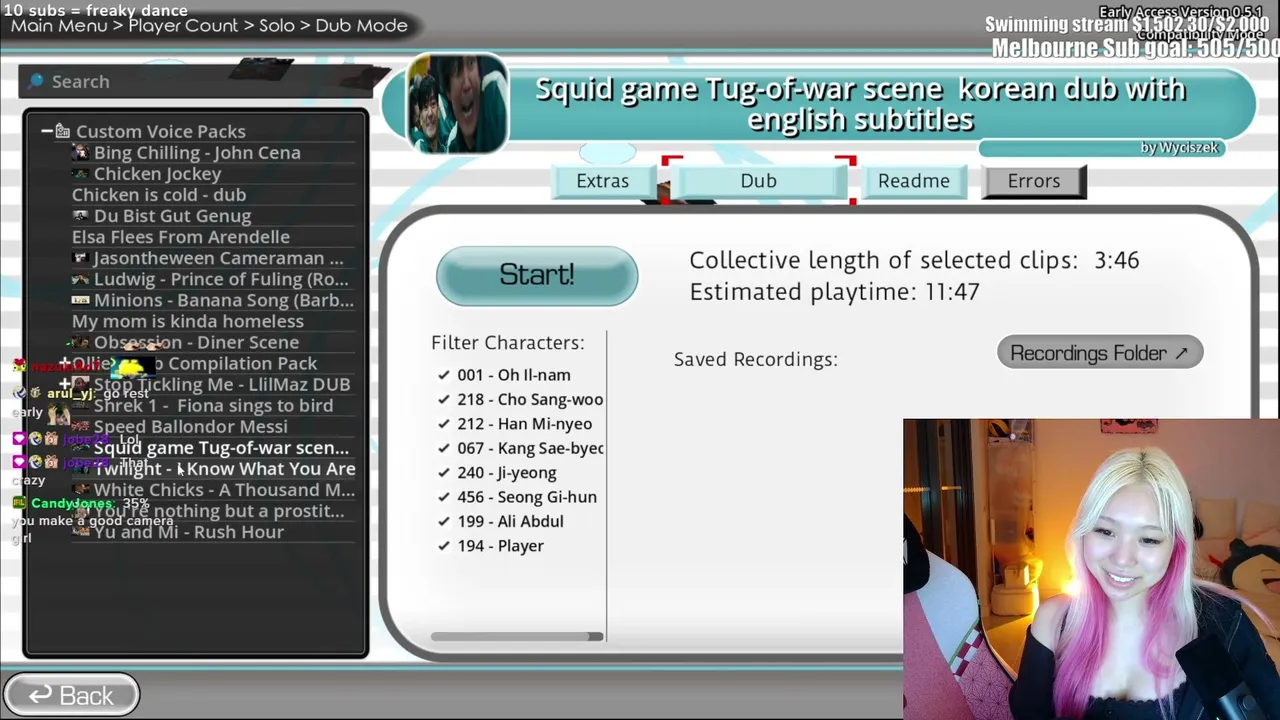The image size is (1280, 720).
Task: Click the Squid Game pack cover thumbnail
Action: (457, 104)
